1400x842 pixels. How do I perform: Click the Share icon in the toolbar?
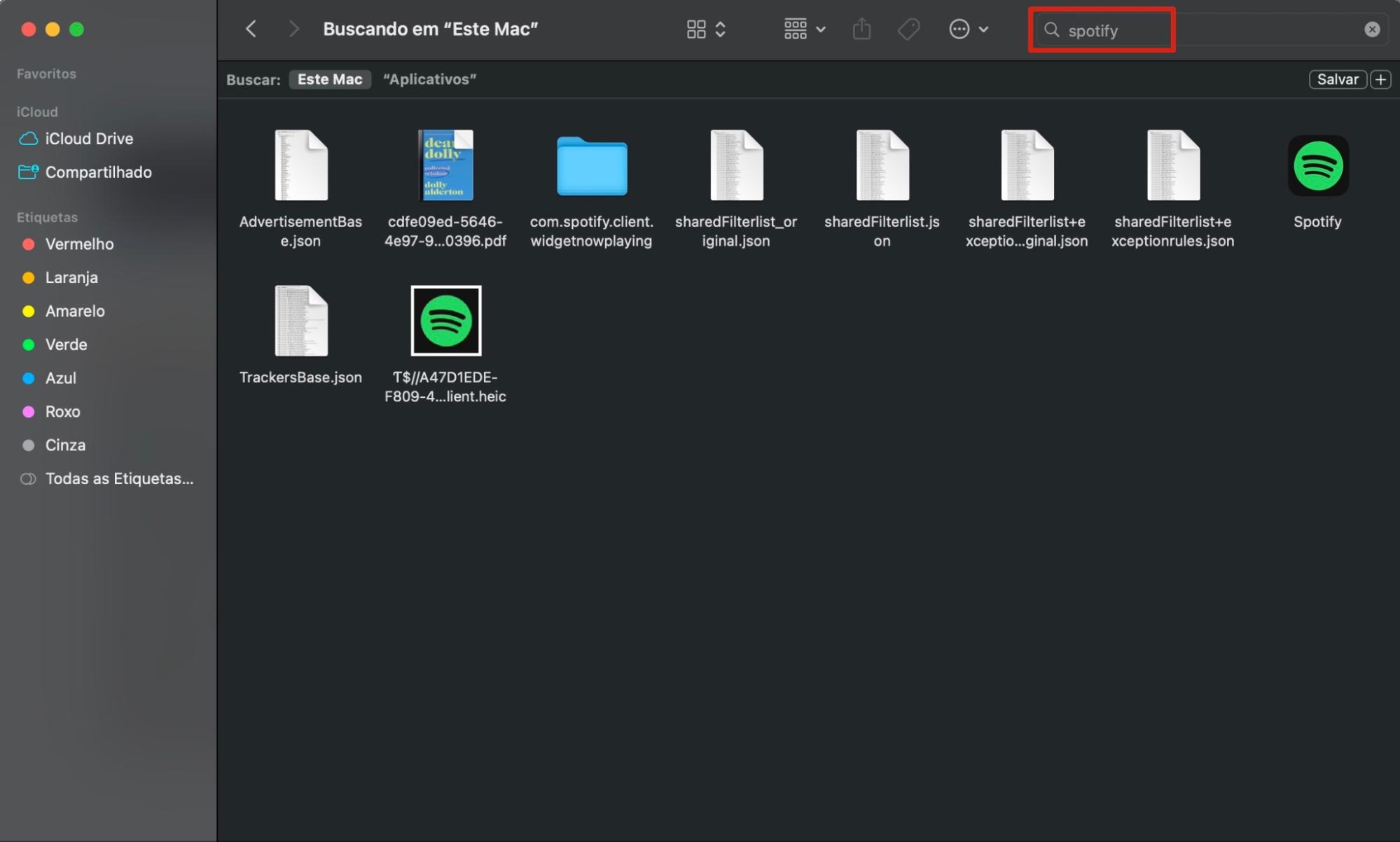pyautogui.click(x=862, y=29)
